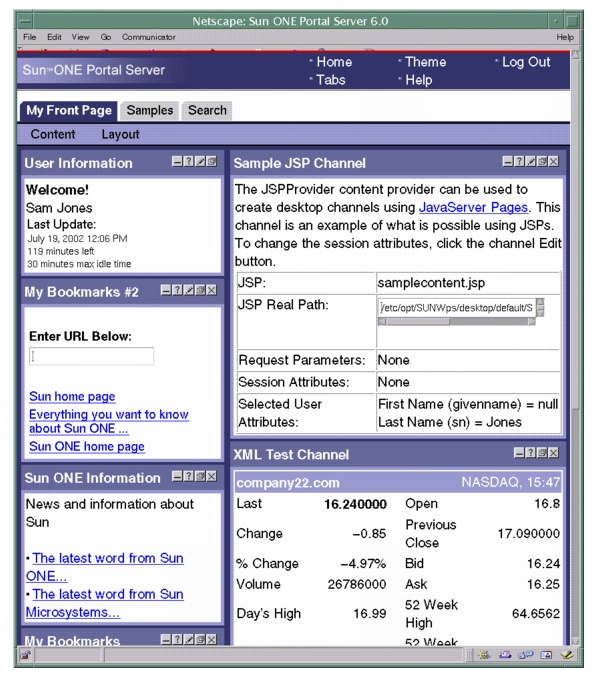
Task: Detach the XML Test Channel
Action: tap(542, 453)
